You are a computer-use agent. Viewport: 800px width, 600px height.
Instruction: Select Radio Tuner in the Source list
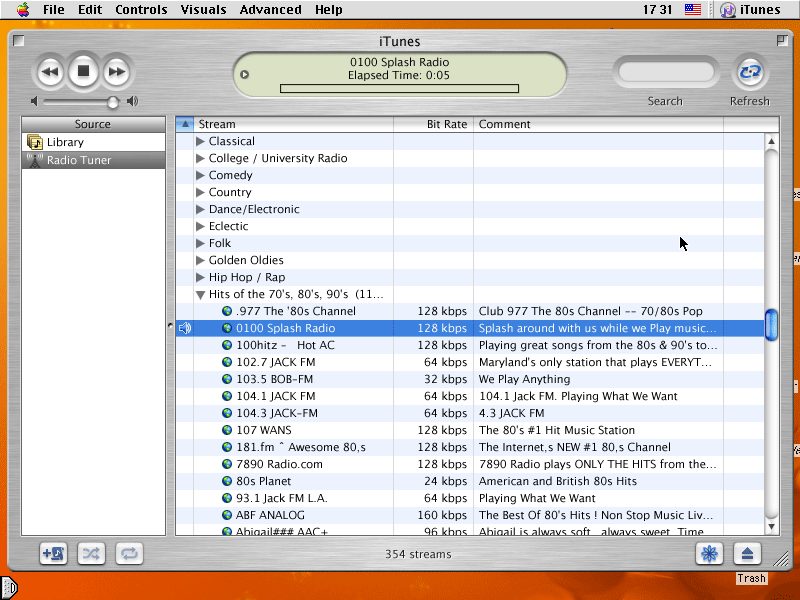pyautogui.click(x=93, y=160)
